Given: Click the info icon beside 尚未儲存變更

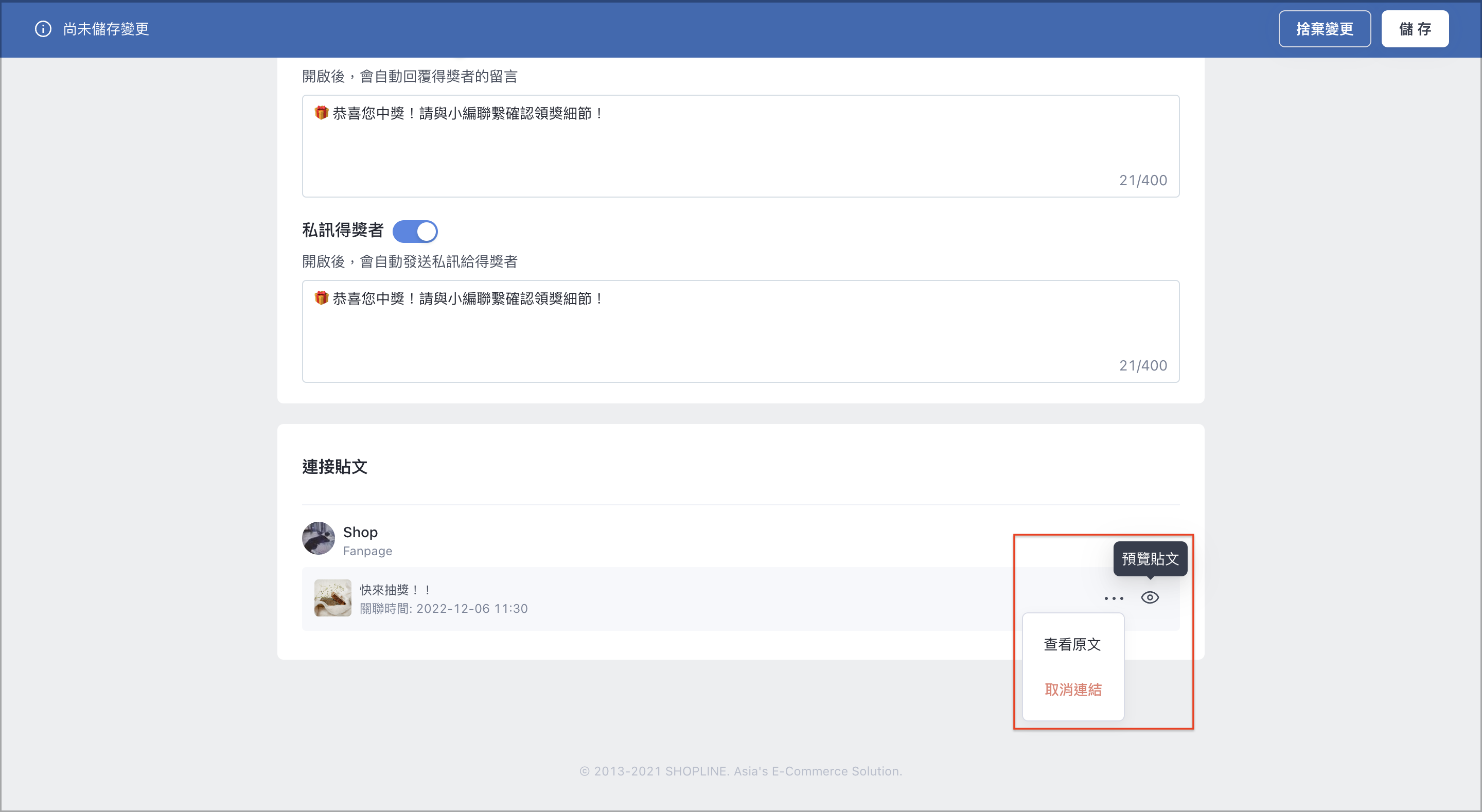Looking at the screenshot, I should coord(43,29).
